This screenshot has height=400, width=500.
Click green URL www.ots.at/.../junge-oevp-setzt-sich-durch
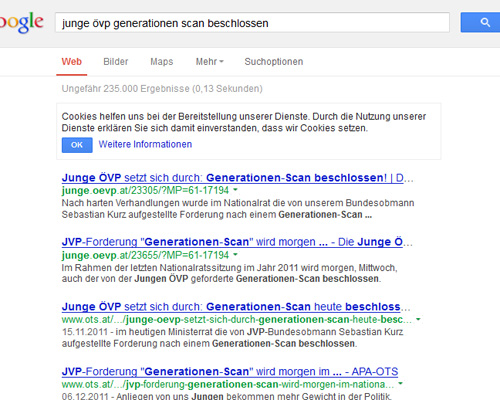[x=237, y=320]
